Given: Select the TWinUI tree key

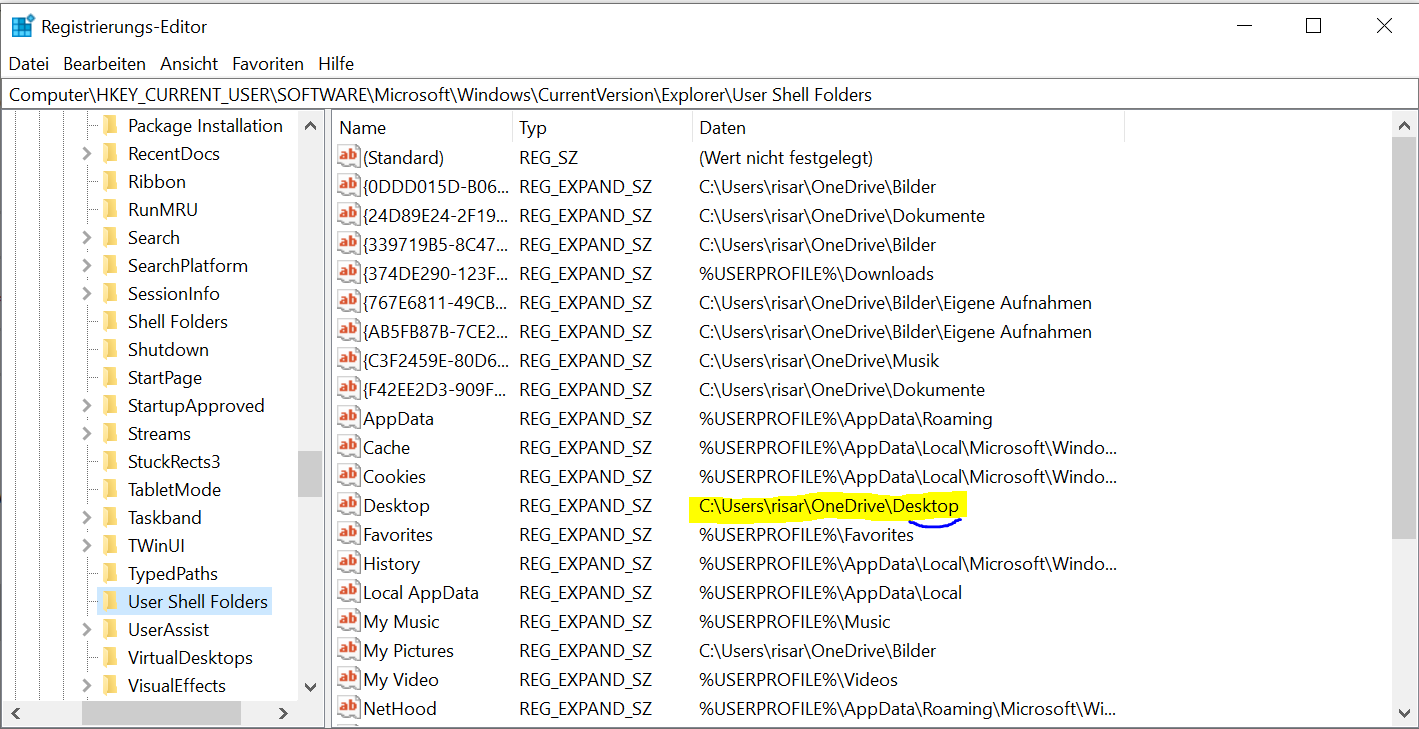Looking at the screenshot, I should [x=156, y=546].
